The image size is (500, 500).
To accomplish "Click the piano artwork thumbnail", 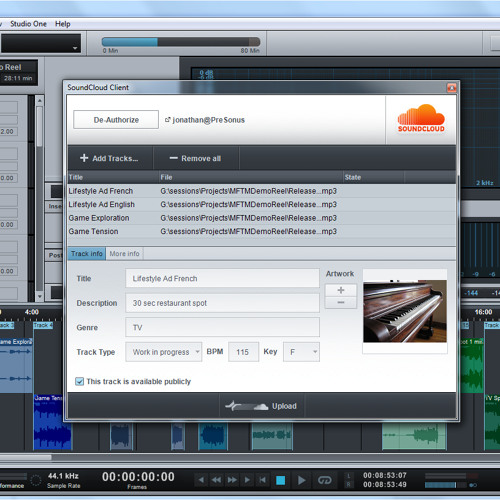I will [405, 311].
